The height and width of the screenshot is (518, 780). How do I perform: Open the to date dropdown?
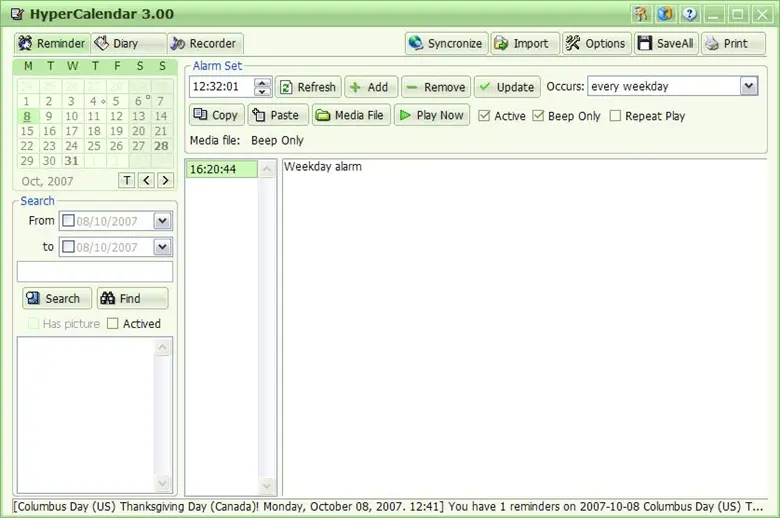pos(162,246)
